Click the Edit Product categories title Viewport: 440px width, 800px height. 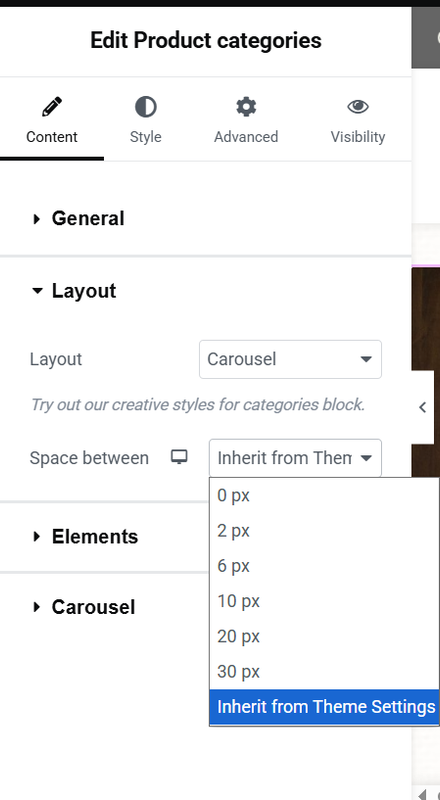point(206,40)
